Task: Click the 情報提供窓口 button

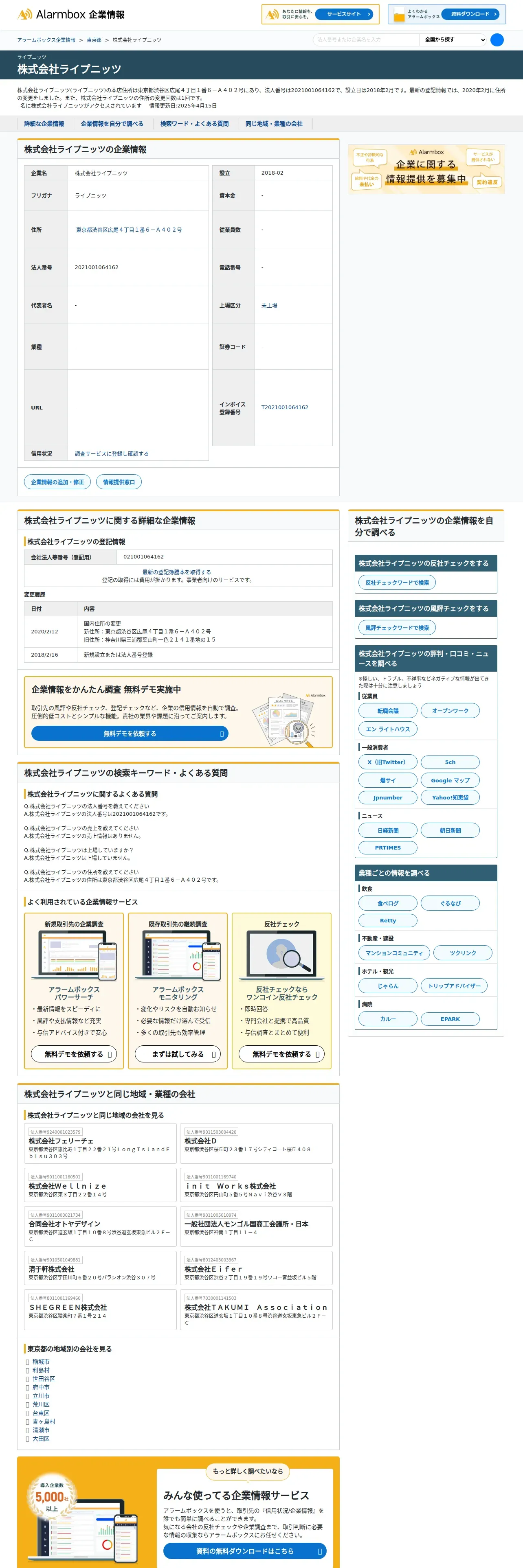Action: 119,482
